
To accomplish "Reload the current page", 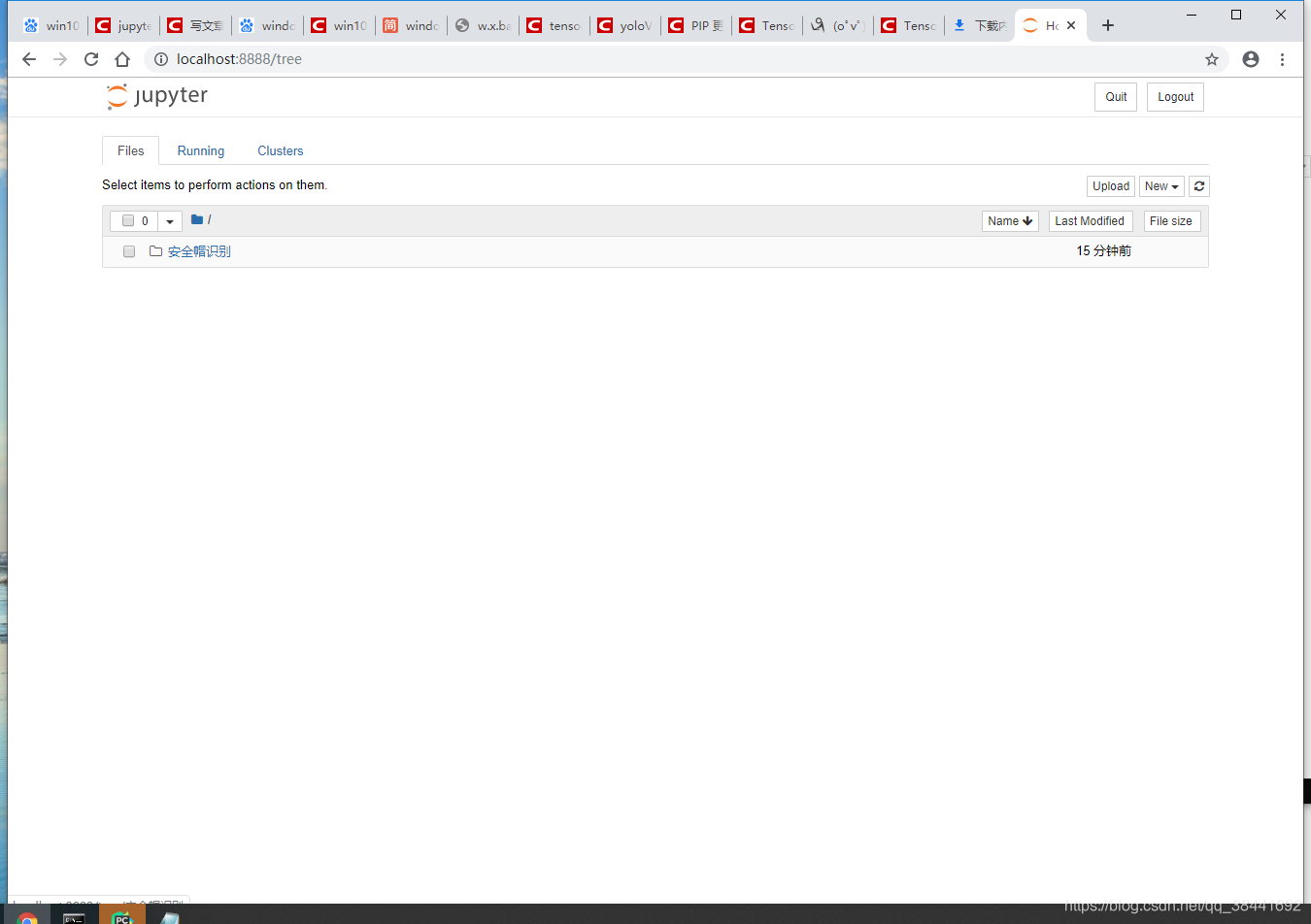I will tap(91, 59).
